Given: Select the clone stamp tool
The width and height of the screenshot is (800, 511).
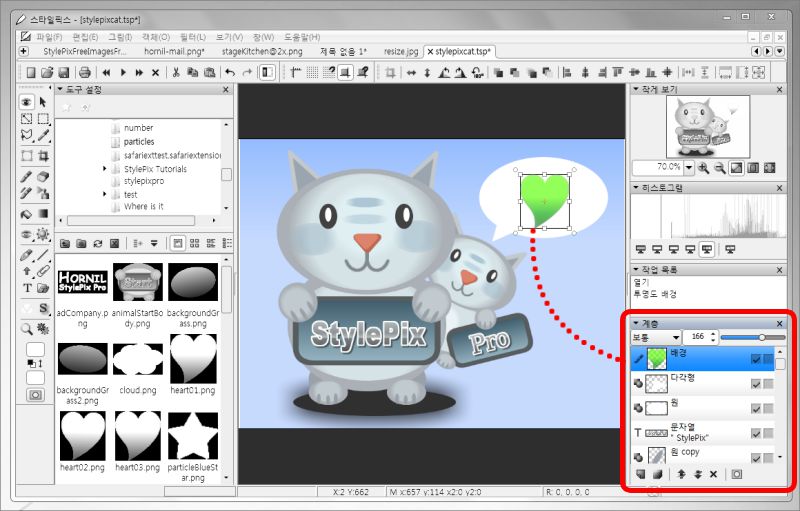Looking at the screenshot, I should pos(43,193).
